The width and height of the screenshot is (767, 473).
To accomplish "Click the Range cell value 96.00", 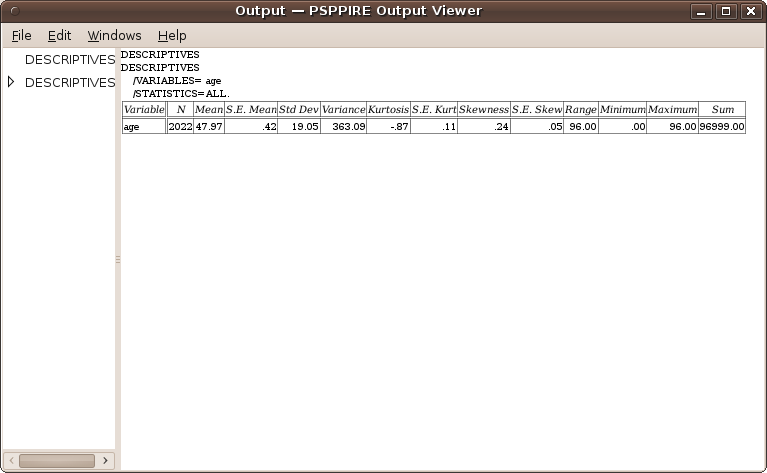I will tap(581, 127).
